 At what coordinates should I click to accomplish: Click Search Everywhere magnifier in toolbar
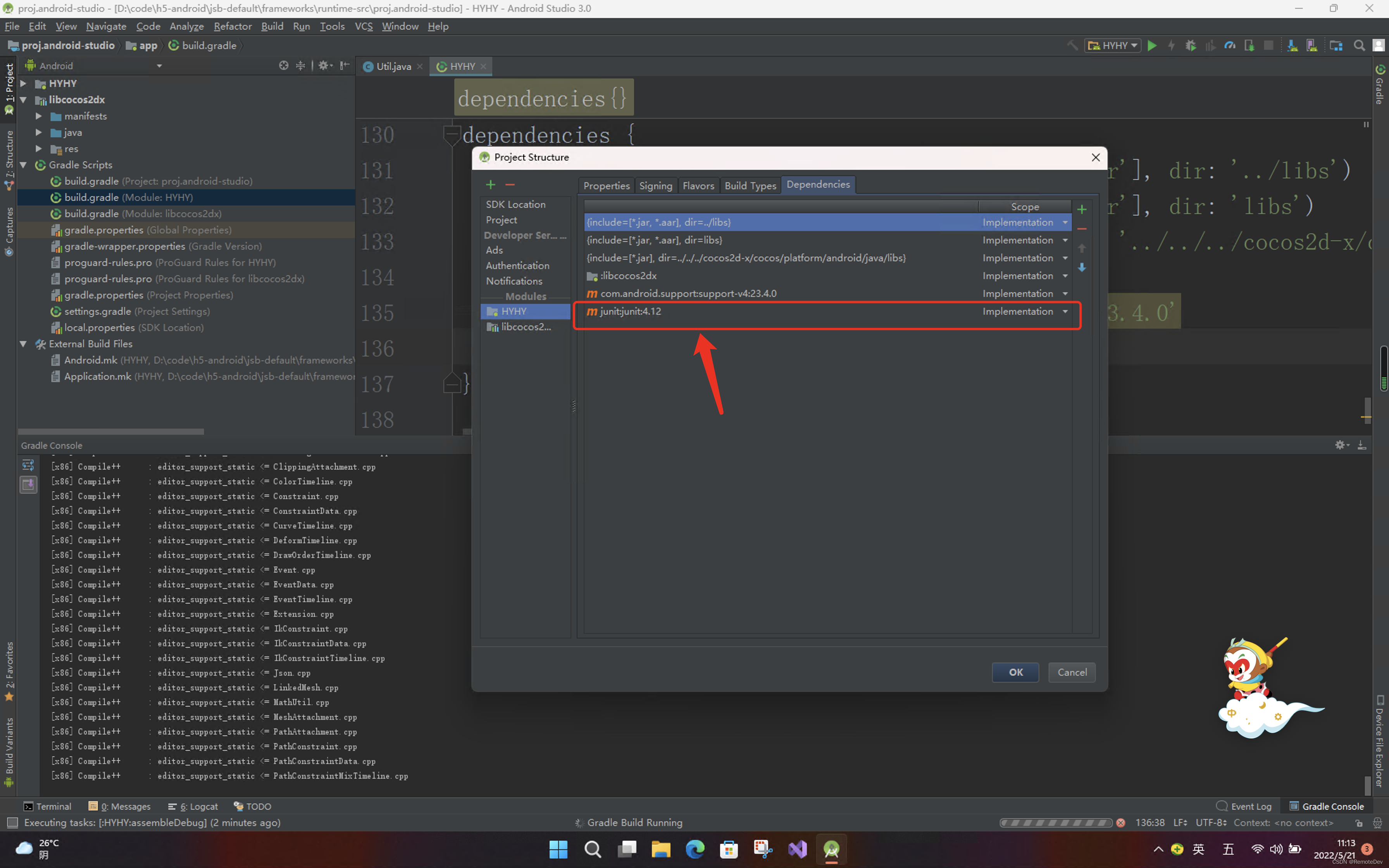click(x=1359, y=45)
